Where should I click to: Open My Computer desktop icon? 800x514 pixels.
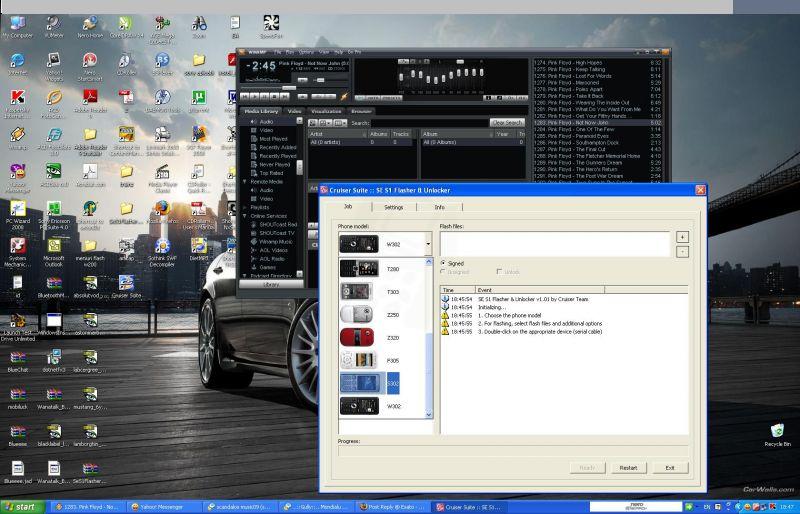point(17,27)
